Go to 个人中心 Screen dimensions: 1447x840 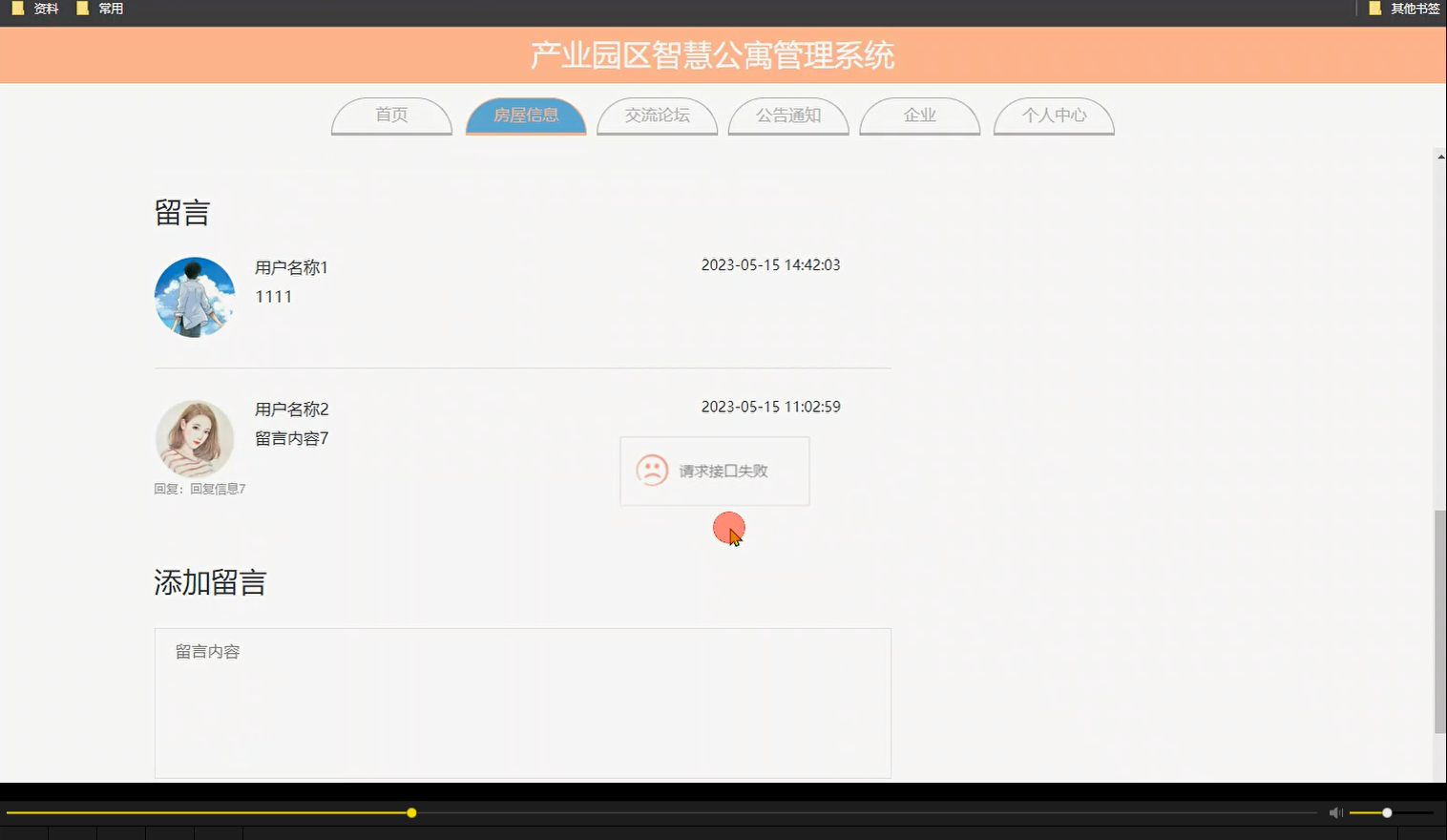coord(1054,115)
